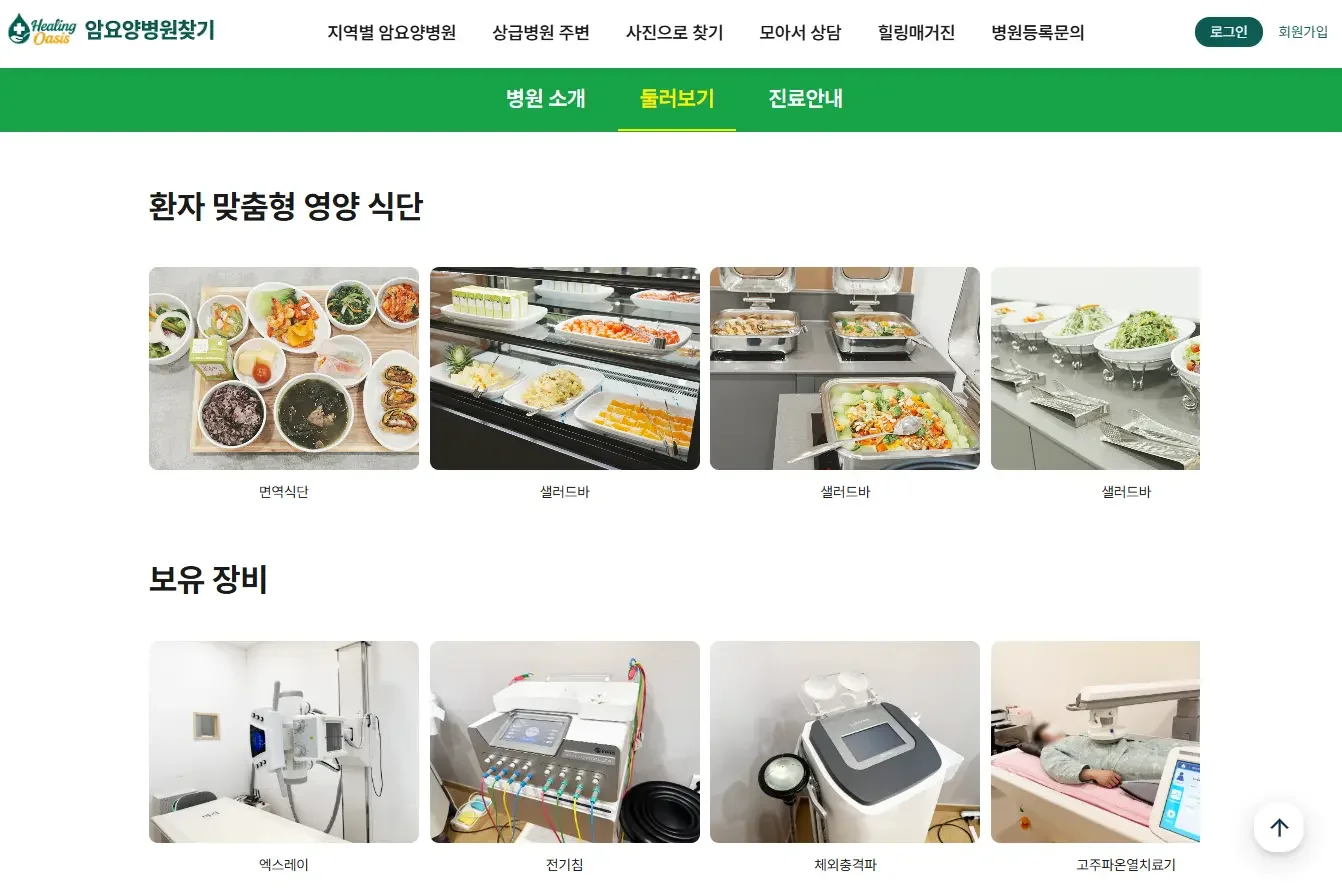This screenshot has height=889, width=1342.
Task: Open 힐링매거진 in top navigation
Action: [916, 32]
